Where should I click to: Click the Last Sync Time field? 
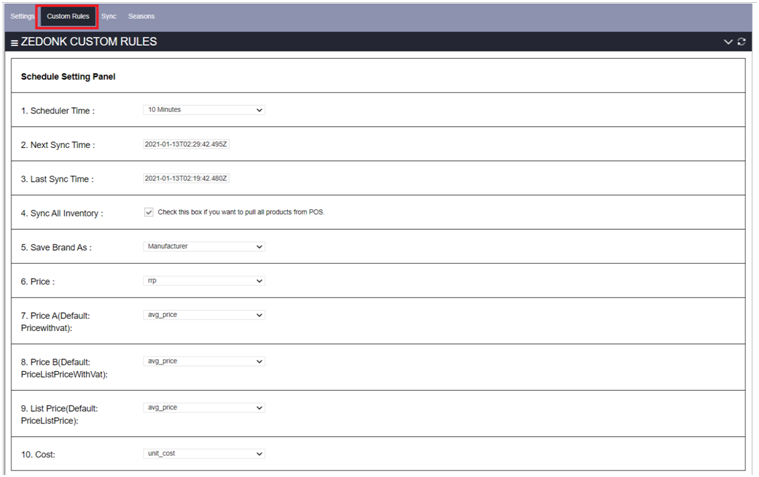(x=186, y=179)
